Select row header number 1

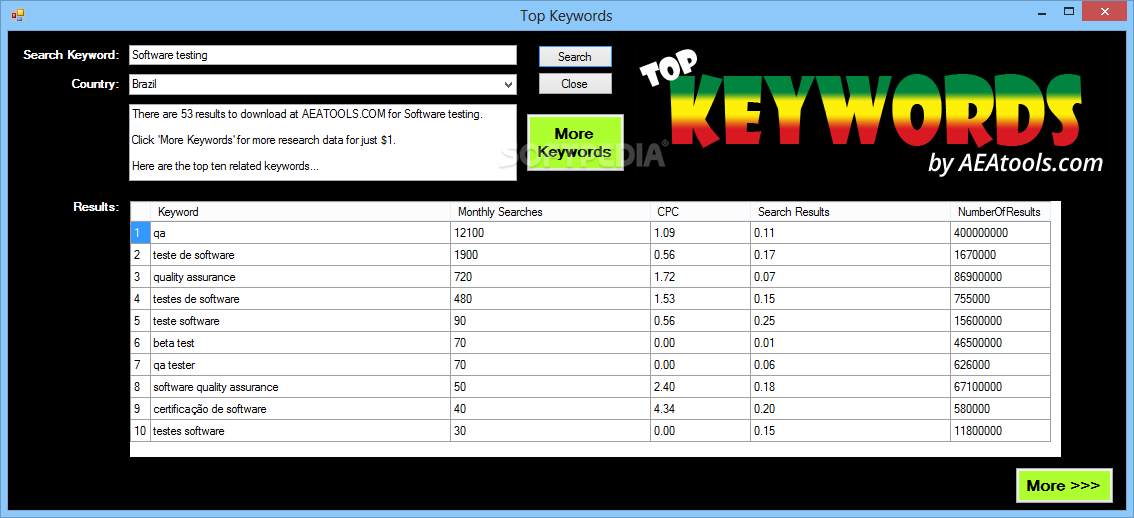coord(140,233)
